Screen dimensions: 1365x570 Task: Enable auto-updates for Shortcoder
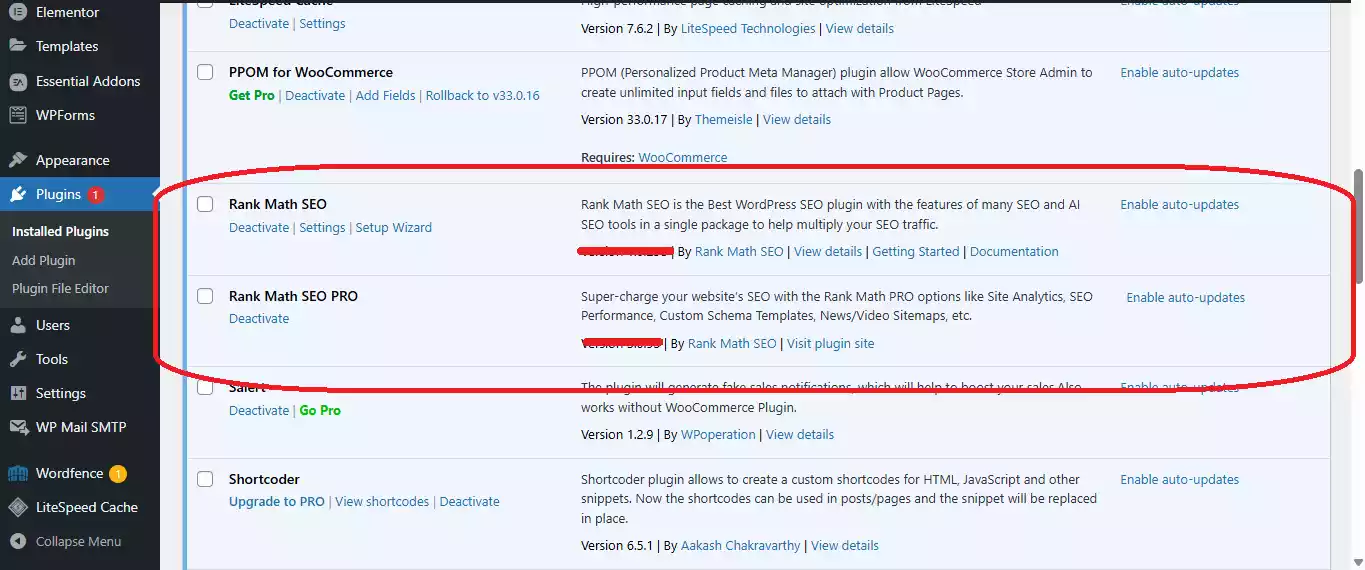tap(1179, 479)
